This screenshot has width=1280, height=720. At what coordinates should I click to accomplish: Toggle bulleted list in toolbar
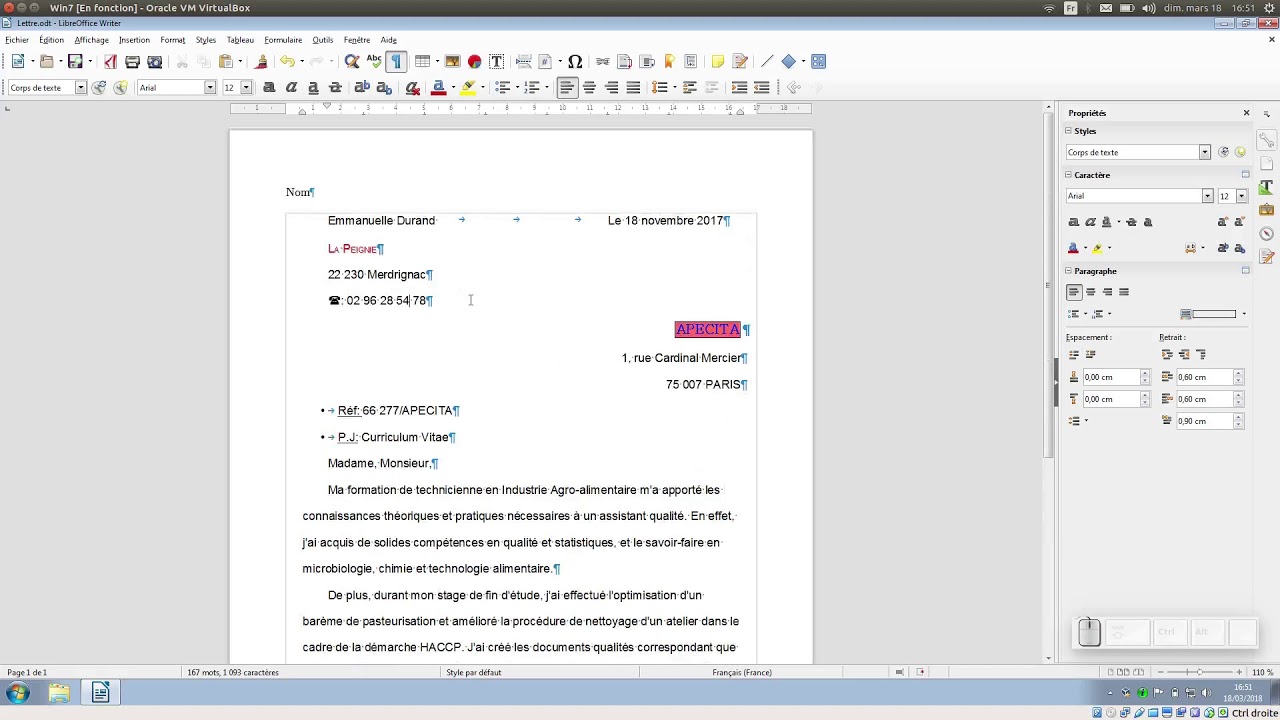502,88
